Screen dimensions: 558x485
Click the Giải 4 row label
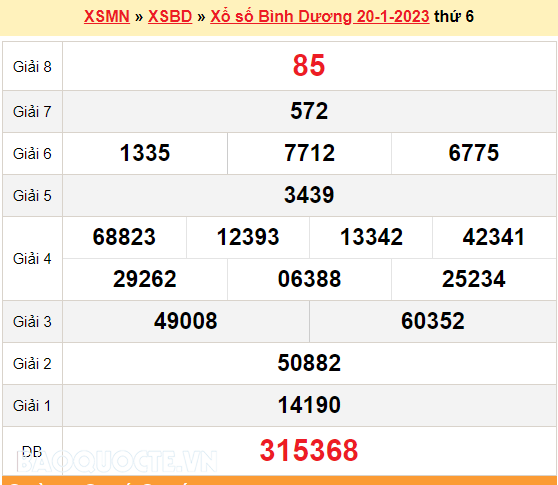point(32,259)
